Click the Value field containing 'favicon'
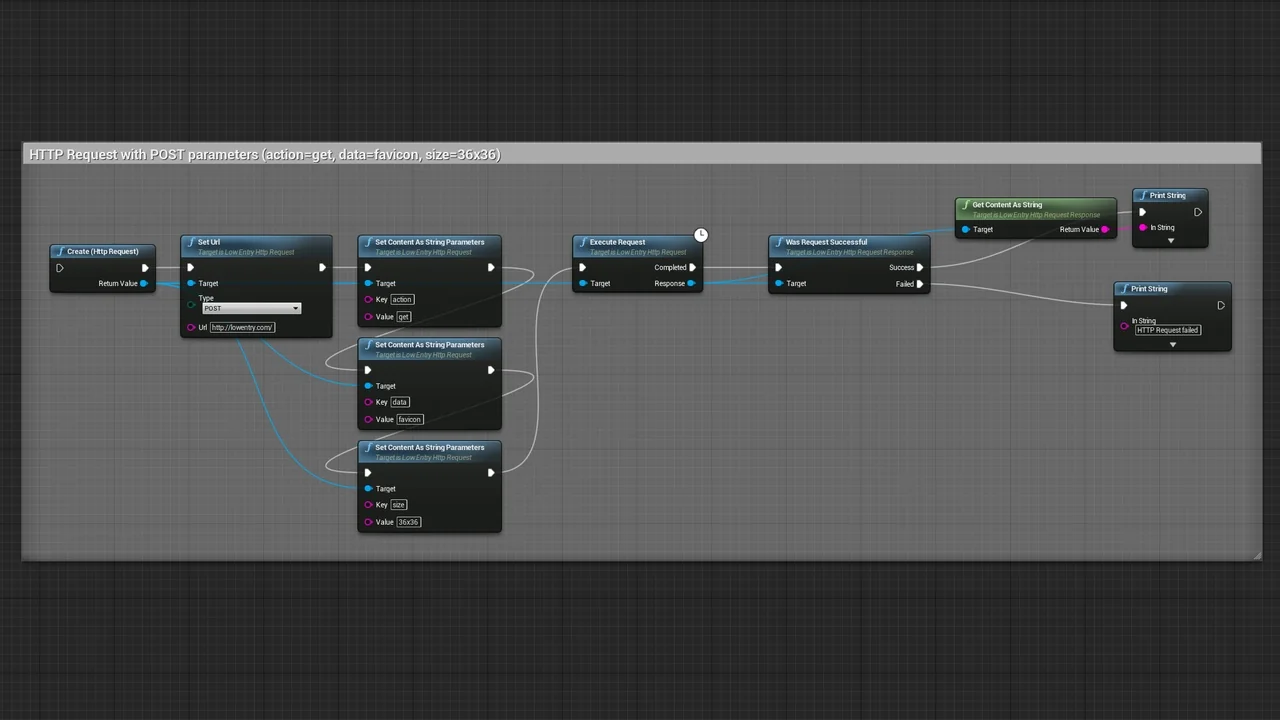The image size is (1280, 720). click(x=410, y=419)
